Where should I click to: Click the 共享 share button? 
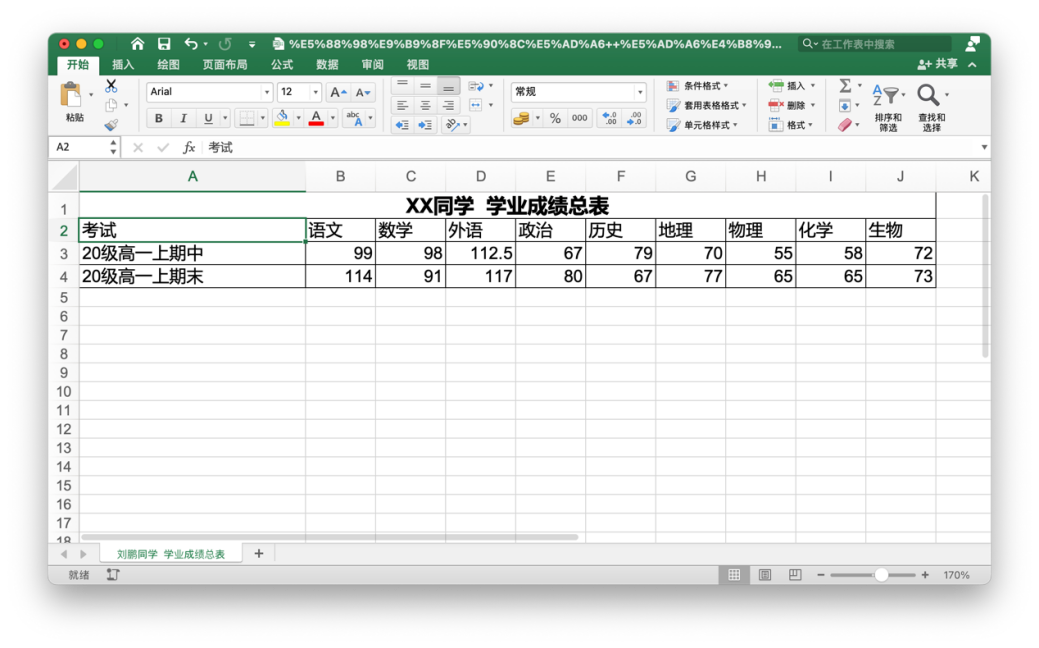(x=938, y=64)
